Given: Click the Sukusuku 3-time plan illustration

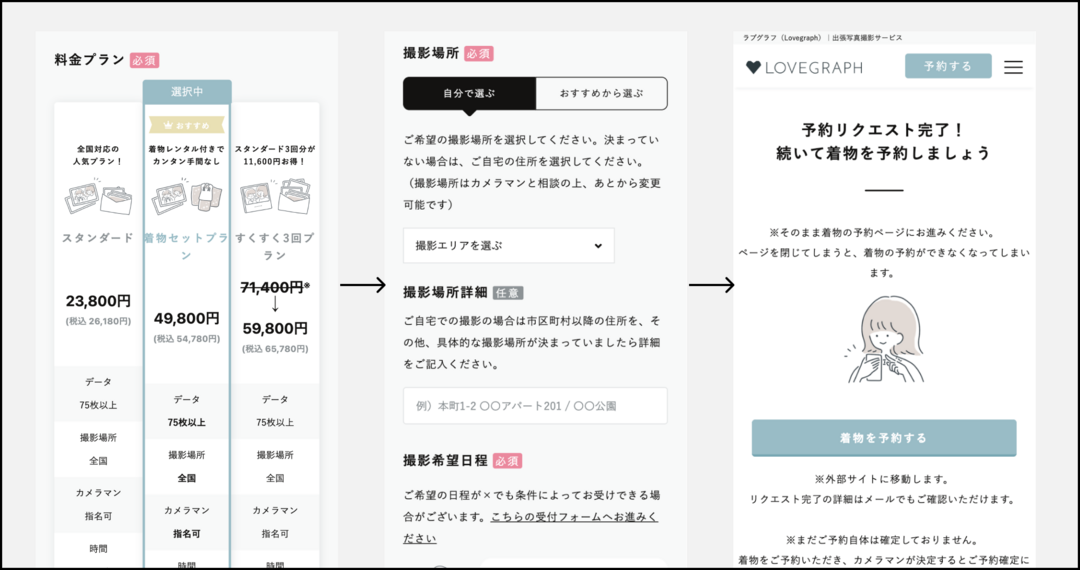Looking at the screenshot, I should pyautogui.click(x=275, y=198).
